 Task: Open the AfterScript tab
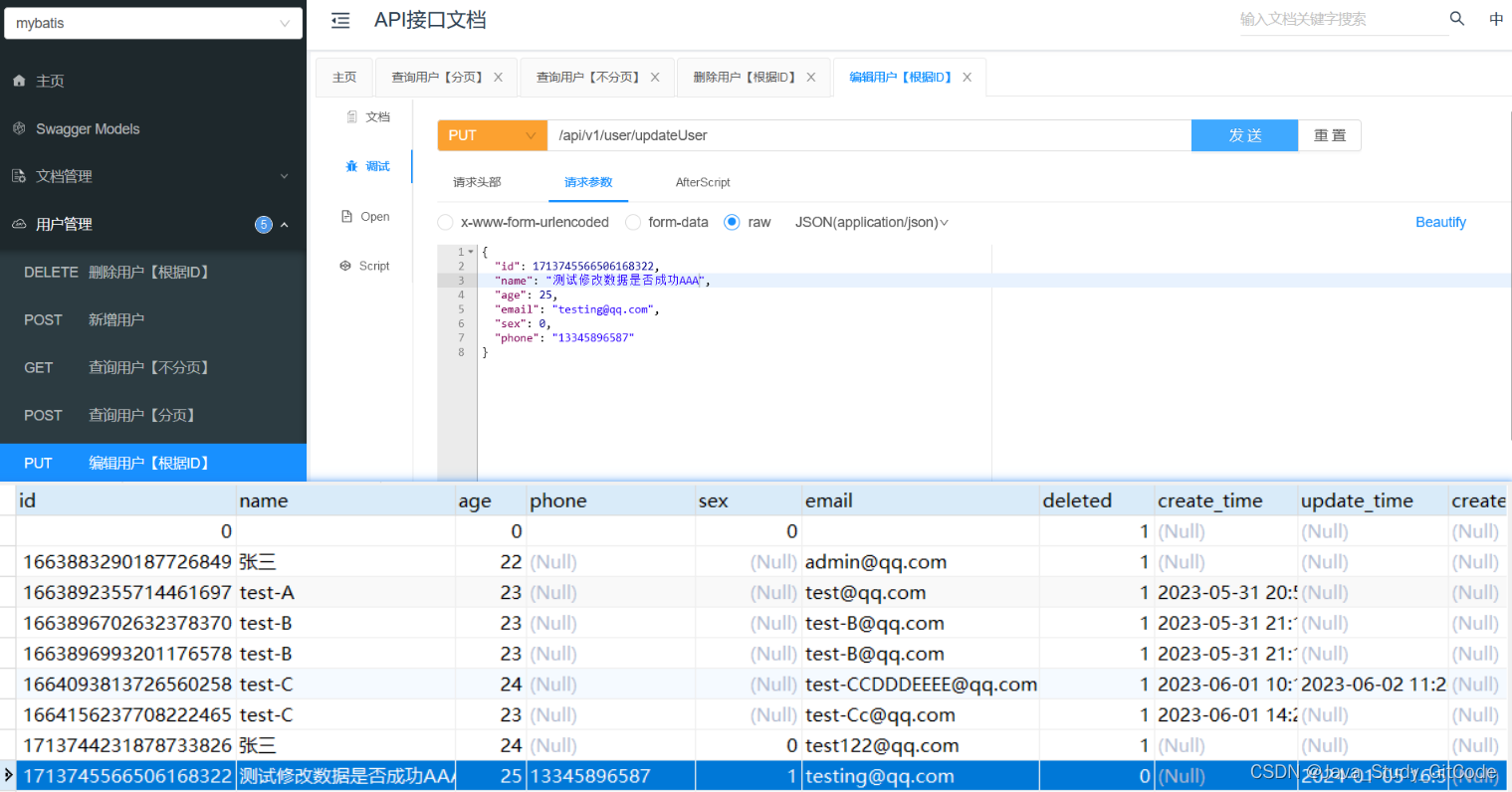pyautogui.click(x=703, y=182)
